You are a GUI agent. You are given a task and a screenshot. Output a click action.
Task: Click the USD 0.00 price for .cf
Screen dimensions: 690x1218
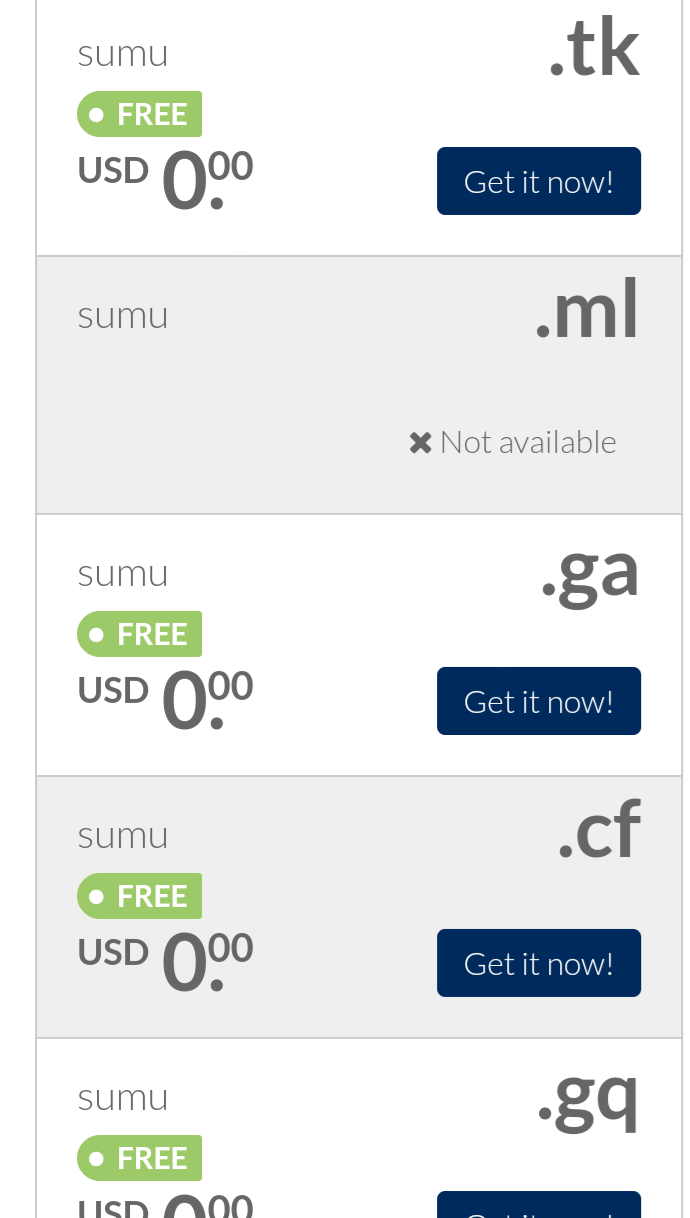point(166,960)
